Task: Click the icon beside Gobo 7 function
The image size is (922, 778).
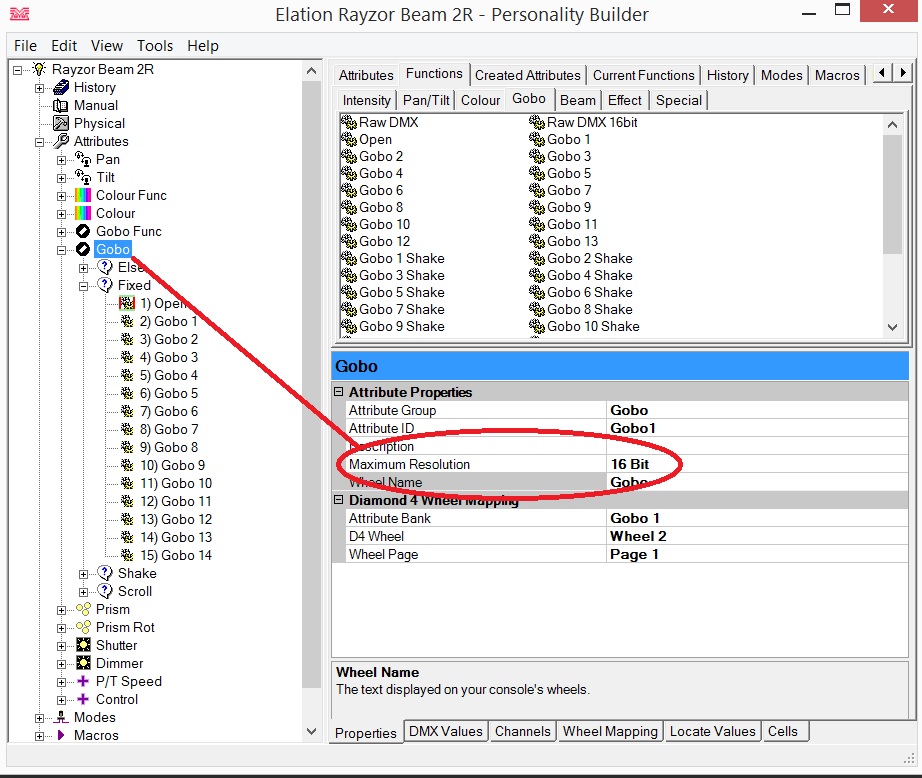Action: tap(537, 191)
